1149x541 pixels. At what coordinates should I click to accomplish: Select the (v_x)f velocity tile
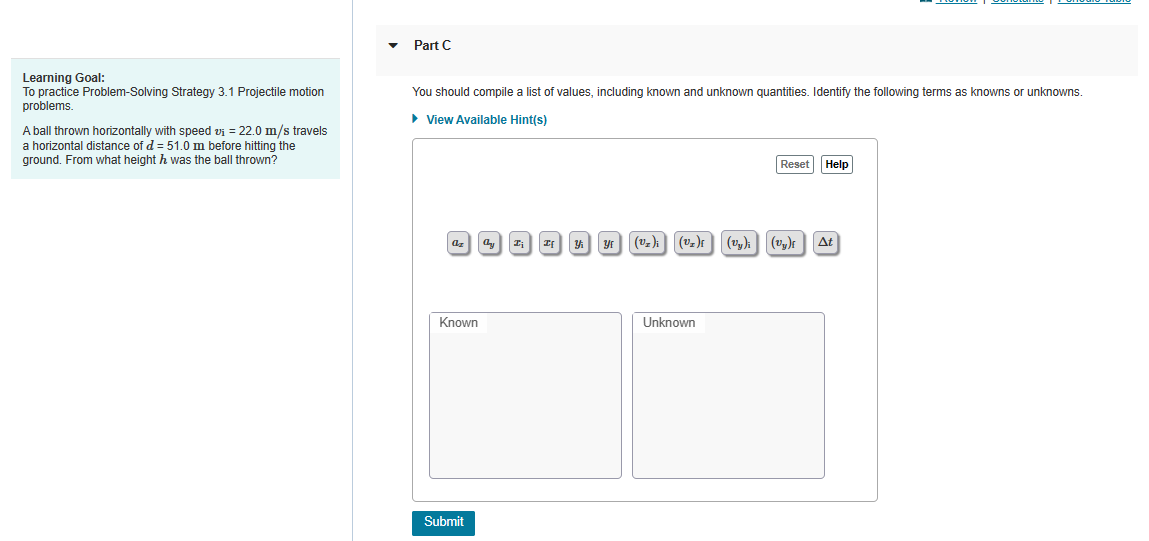692,242
